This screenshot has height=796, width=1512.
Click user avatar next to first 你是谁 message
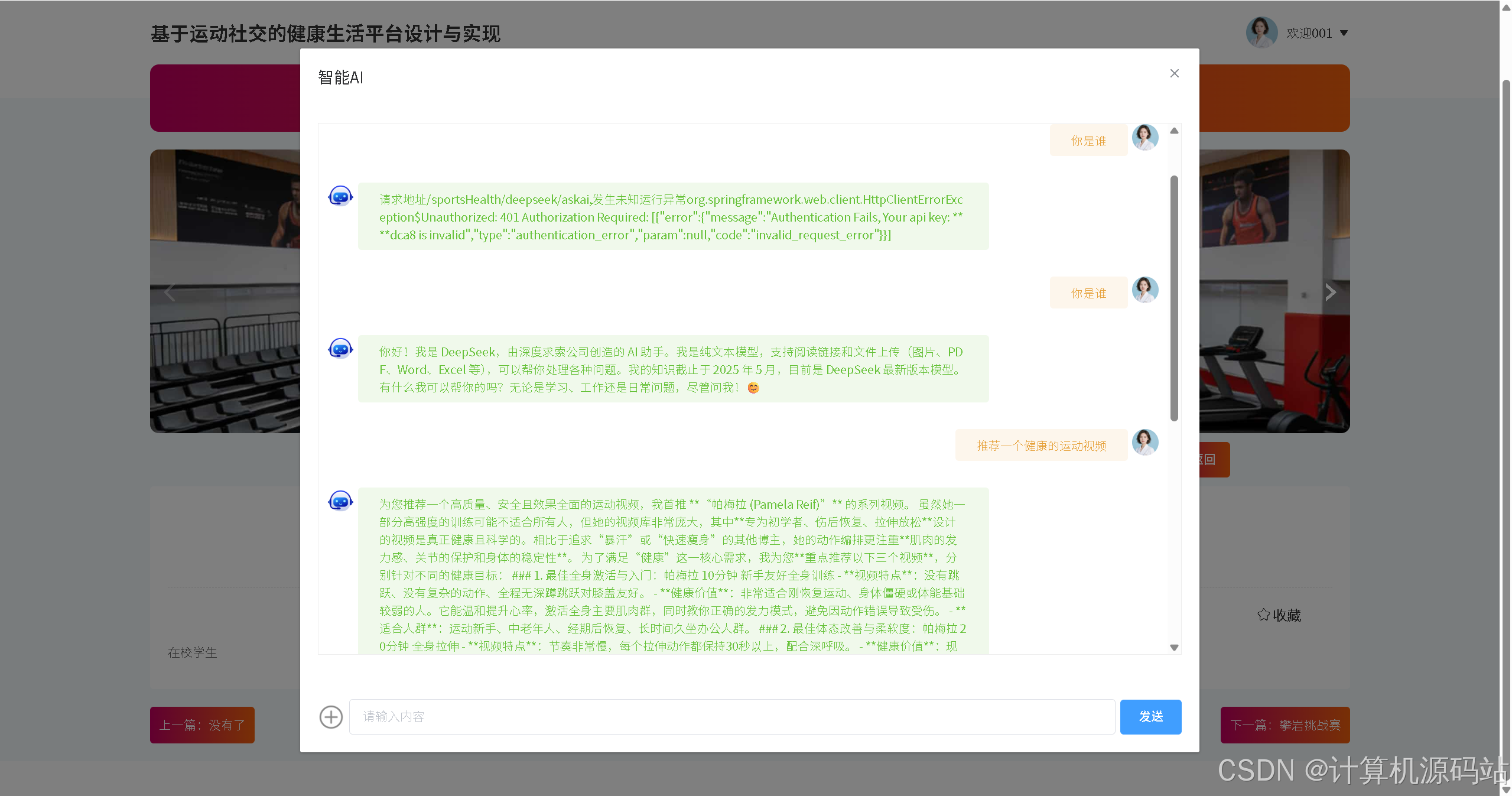[1144, 137]
